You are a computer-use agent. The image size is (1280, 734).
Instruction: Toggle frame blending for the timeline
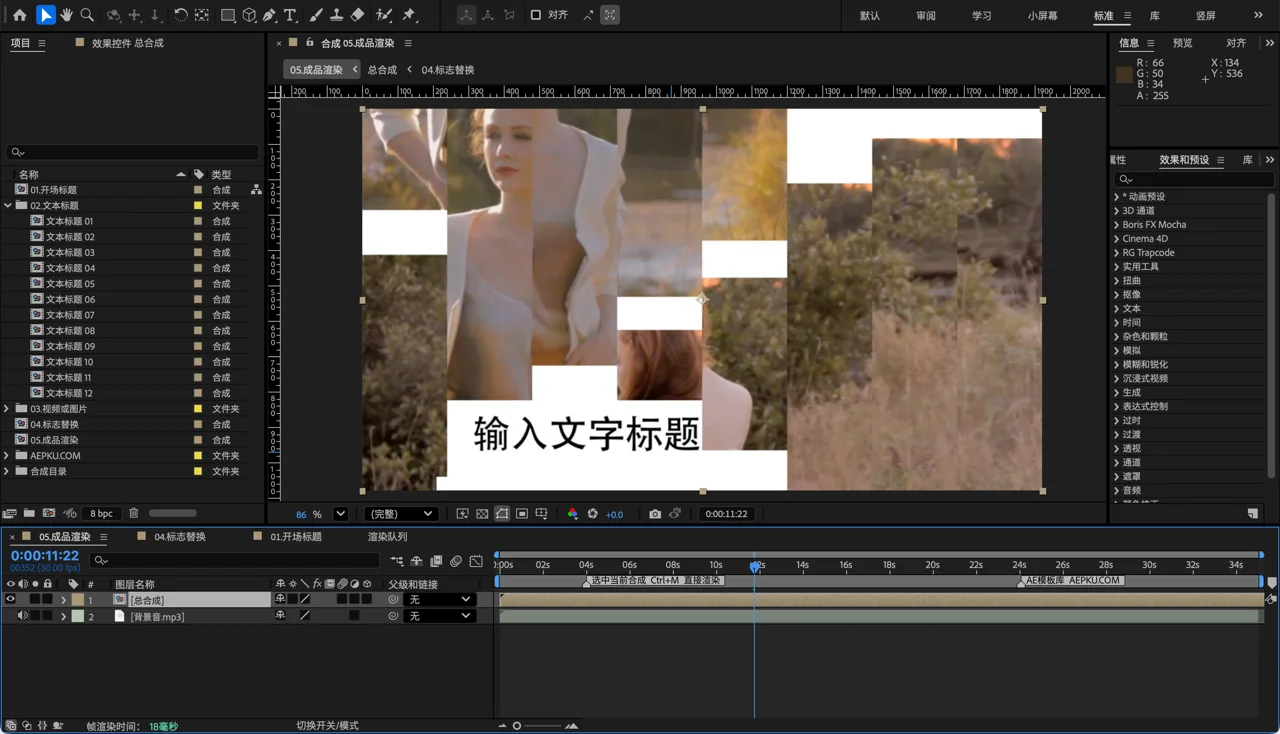pyautogui.click(x=436, y=561)
